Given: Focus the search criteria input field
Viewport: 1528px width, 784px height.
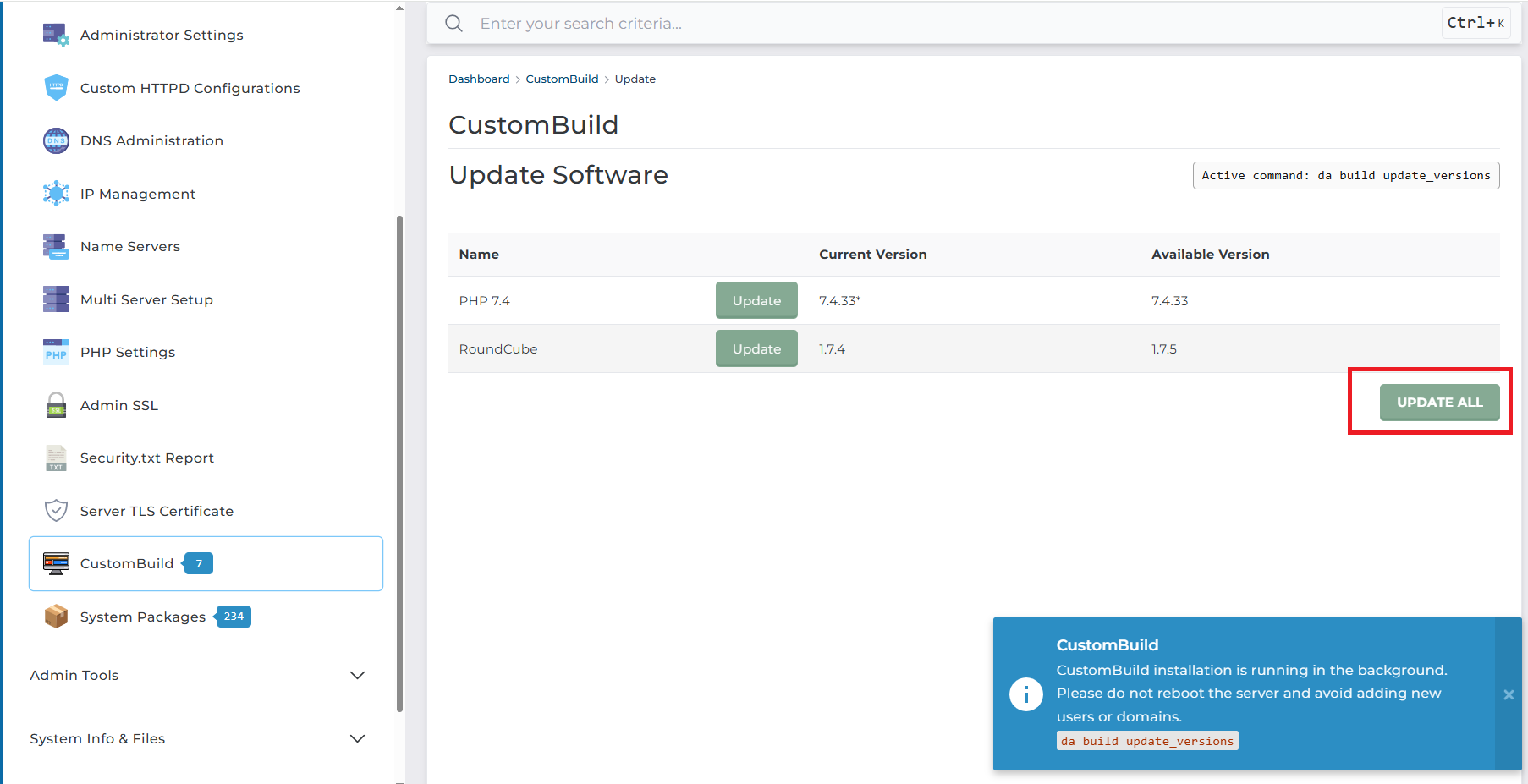Looking at the screenshot, I should pos(954,24).
